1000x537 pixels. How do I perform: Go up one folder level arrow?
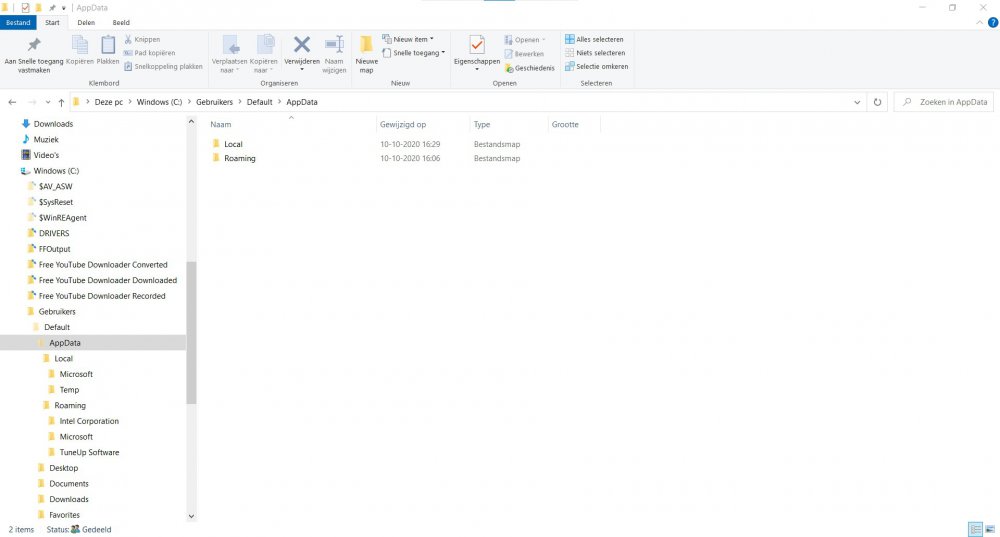[x=62, y=102]
